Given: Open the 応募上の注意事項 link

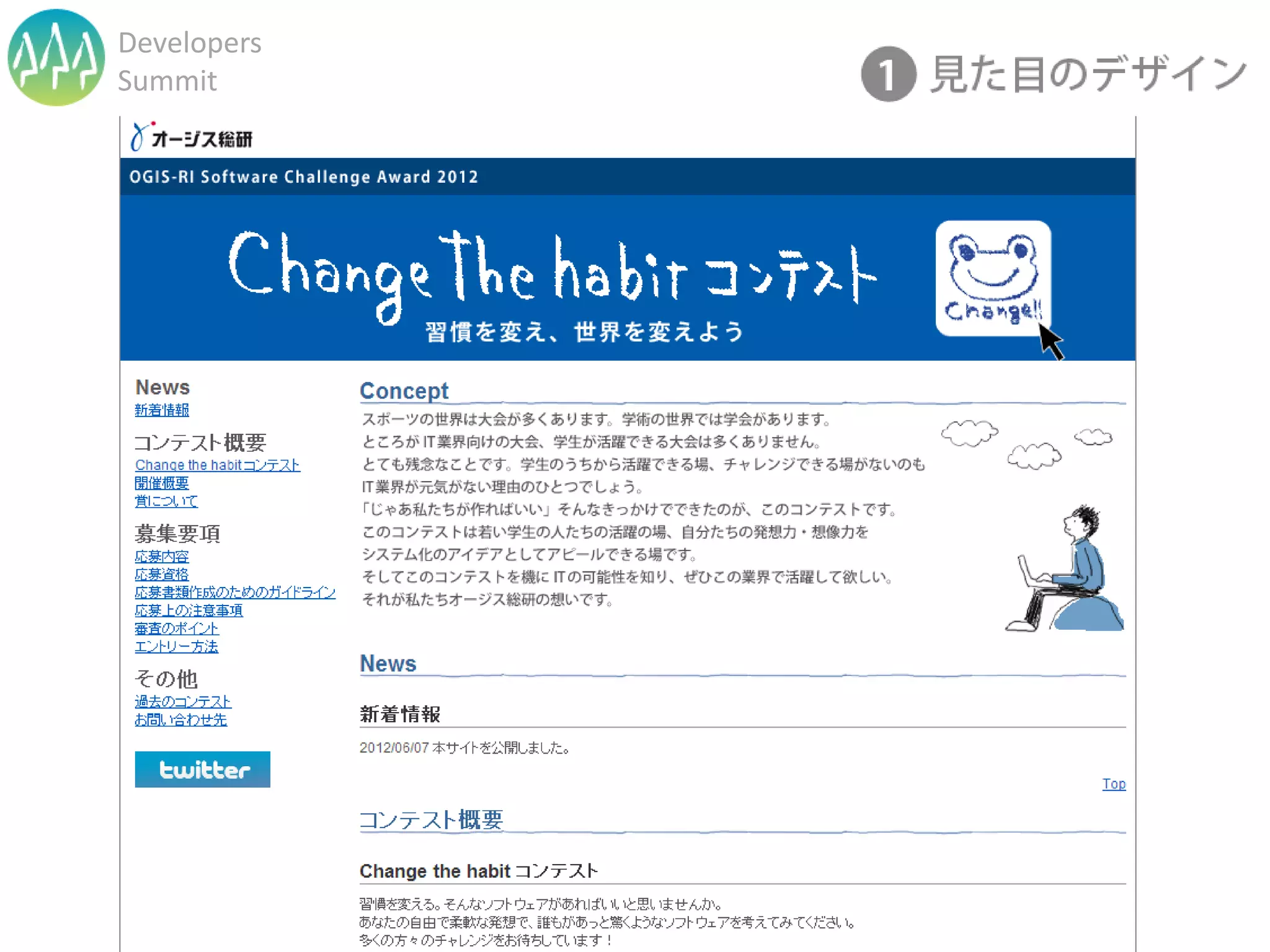Looking at the screenshot, I should point(189,610).
